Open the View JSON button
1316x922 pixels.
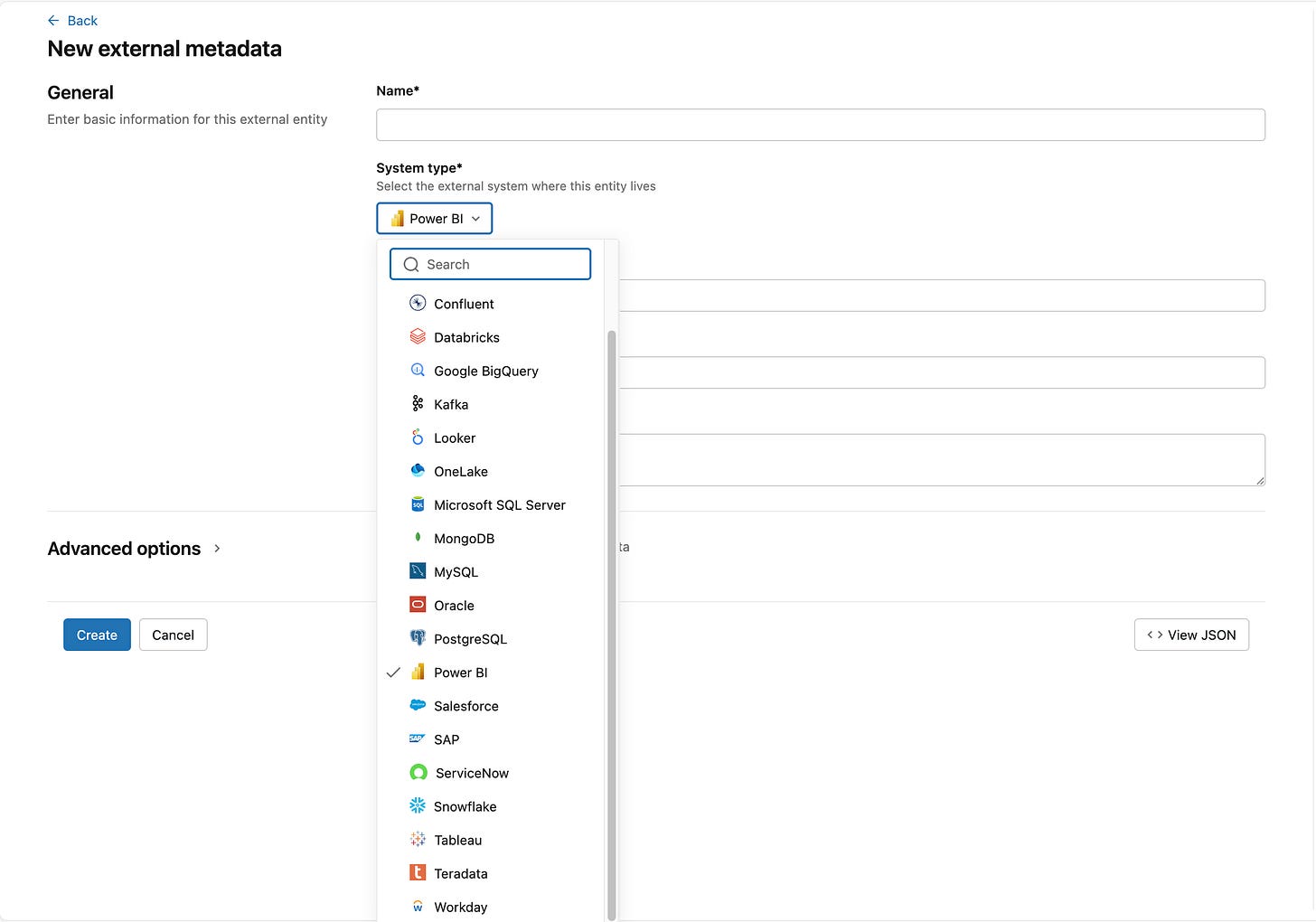(1191, 635)
